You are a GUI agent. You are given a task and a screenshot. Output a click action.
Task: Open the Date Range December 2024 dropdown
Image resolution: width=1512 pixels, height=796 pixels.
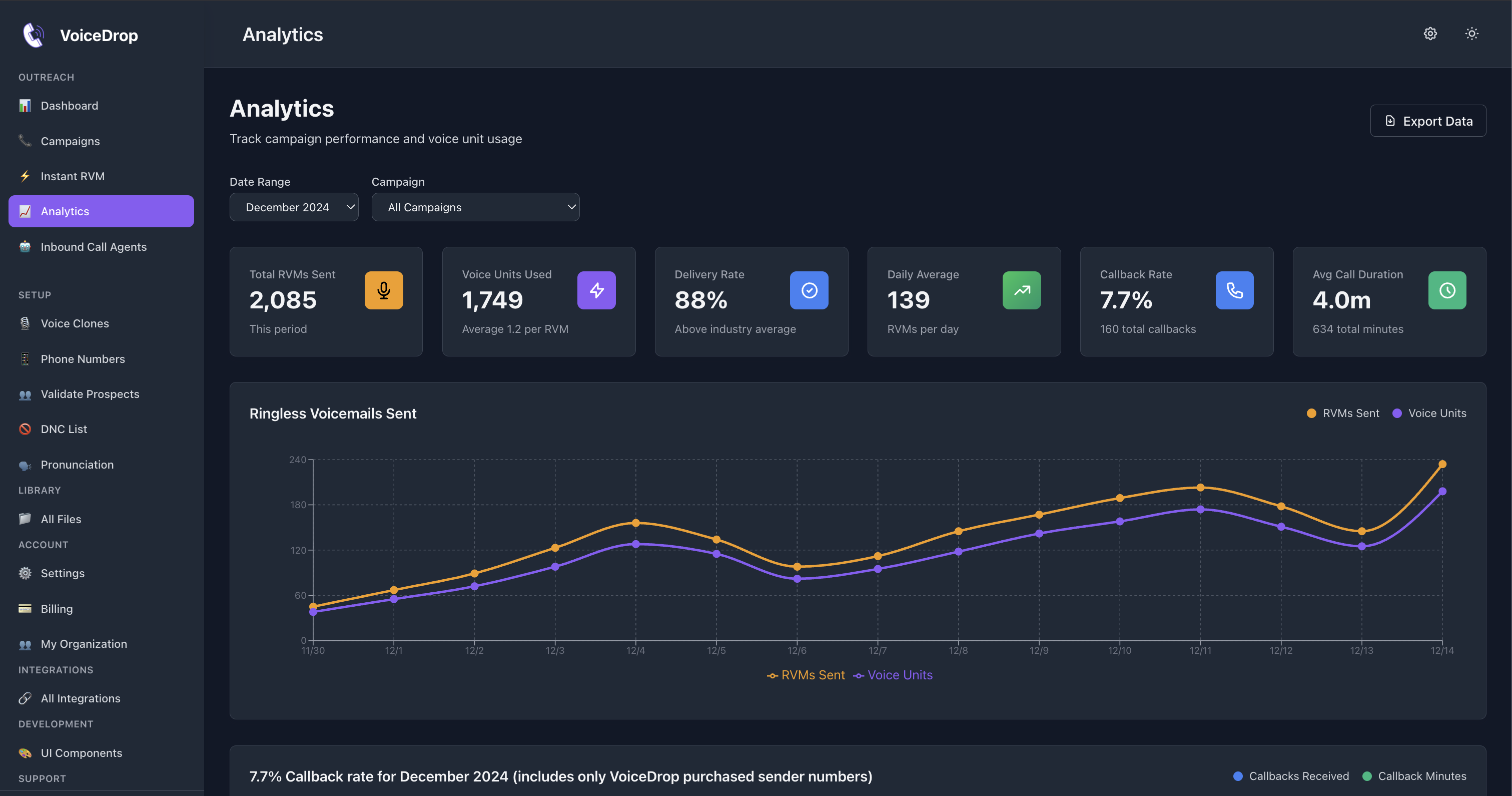[x=294, y=207]
